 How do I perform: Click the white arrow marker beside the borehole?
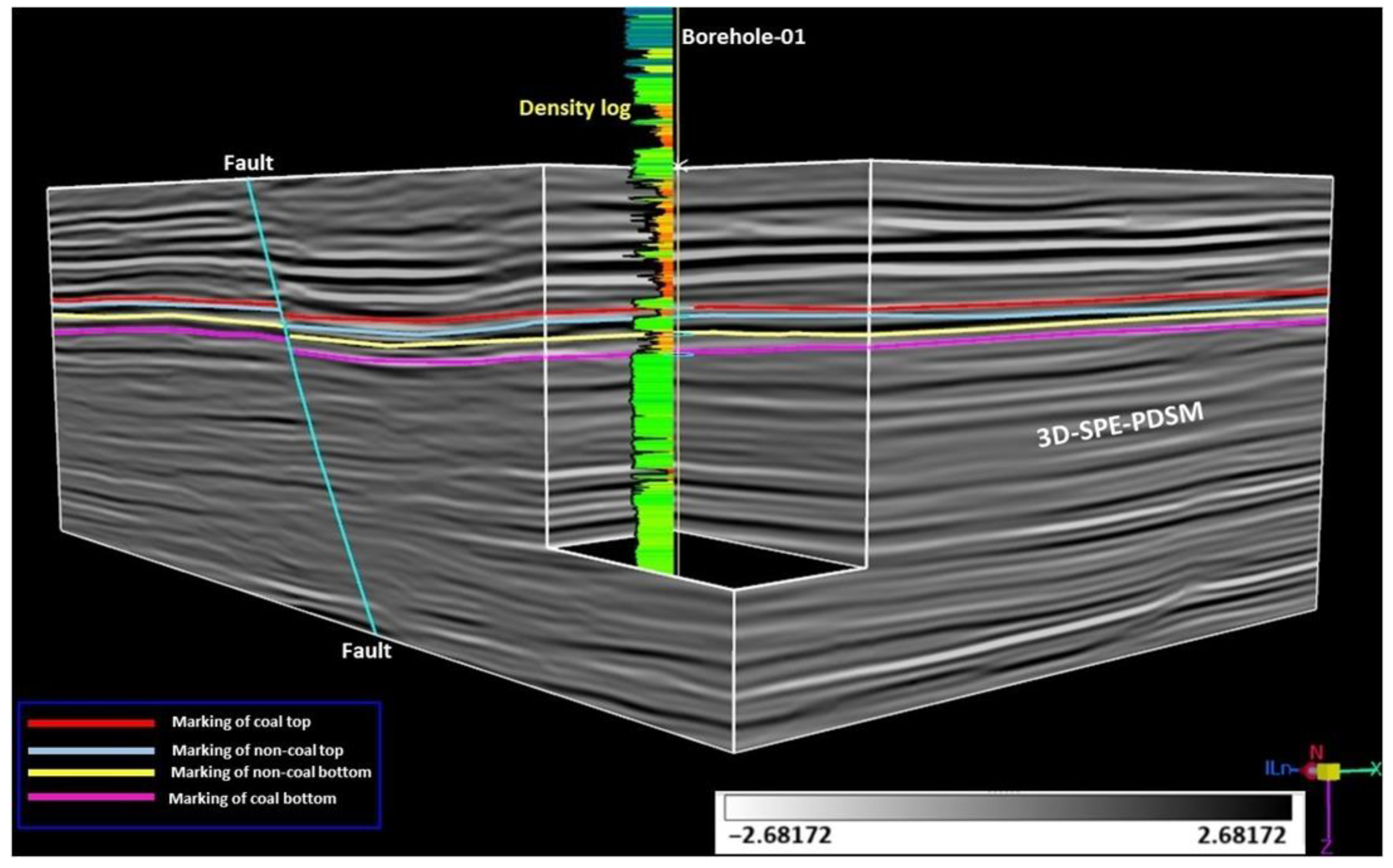[x=681, y=167]
